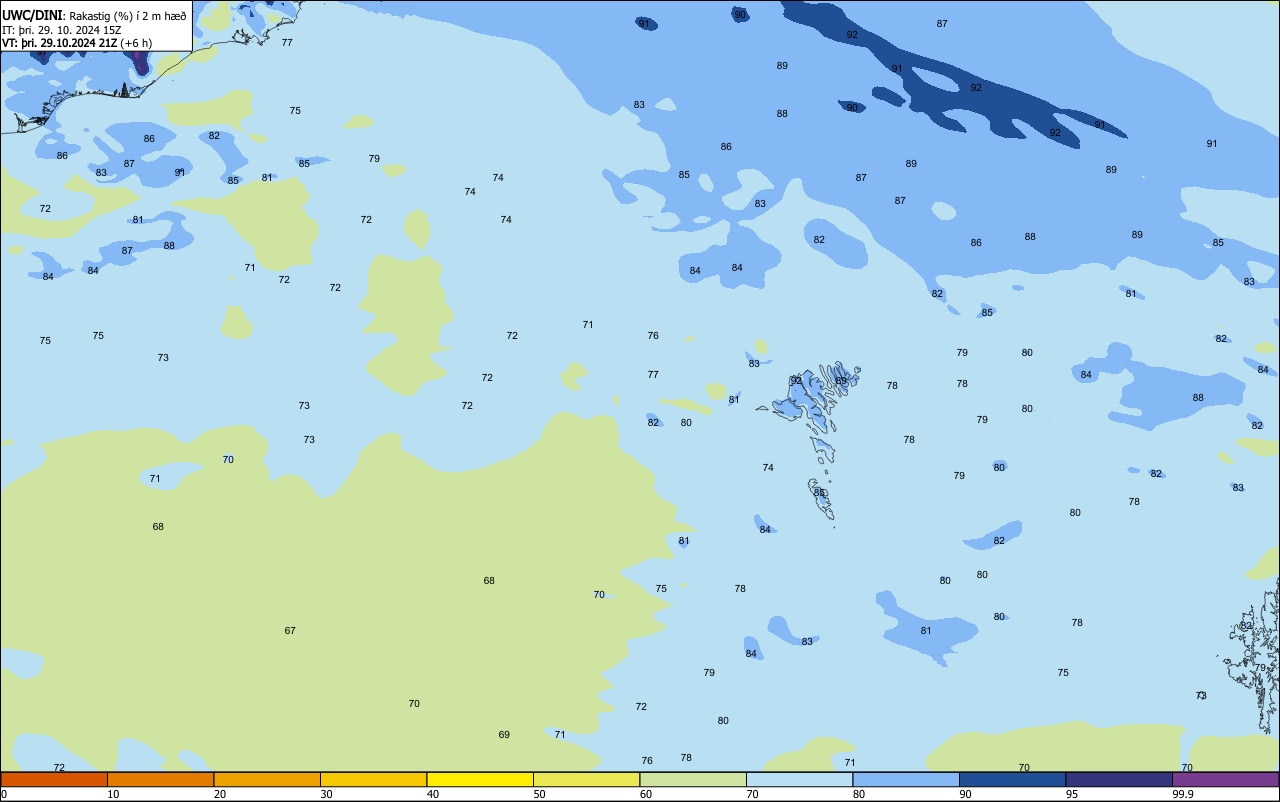The image size is (1280, 802).
Task: Click the legend tick label '0'
Action: [x=4, y=794]
